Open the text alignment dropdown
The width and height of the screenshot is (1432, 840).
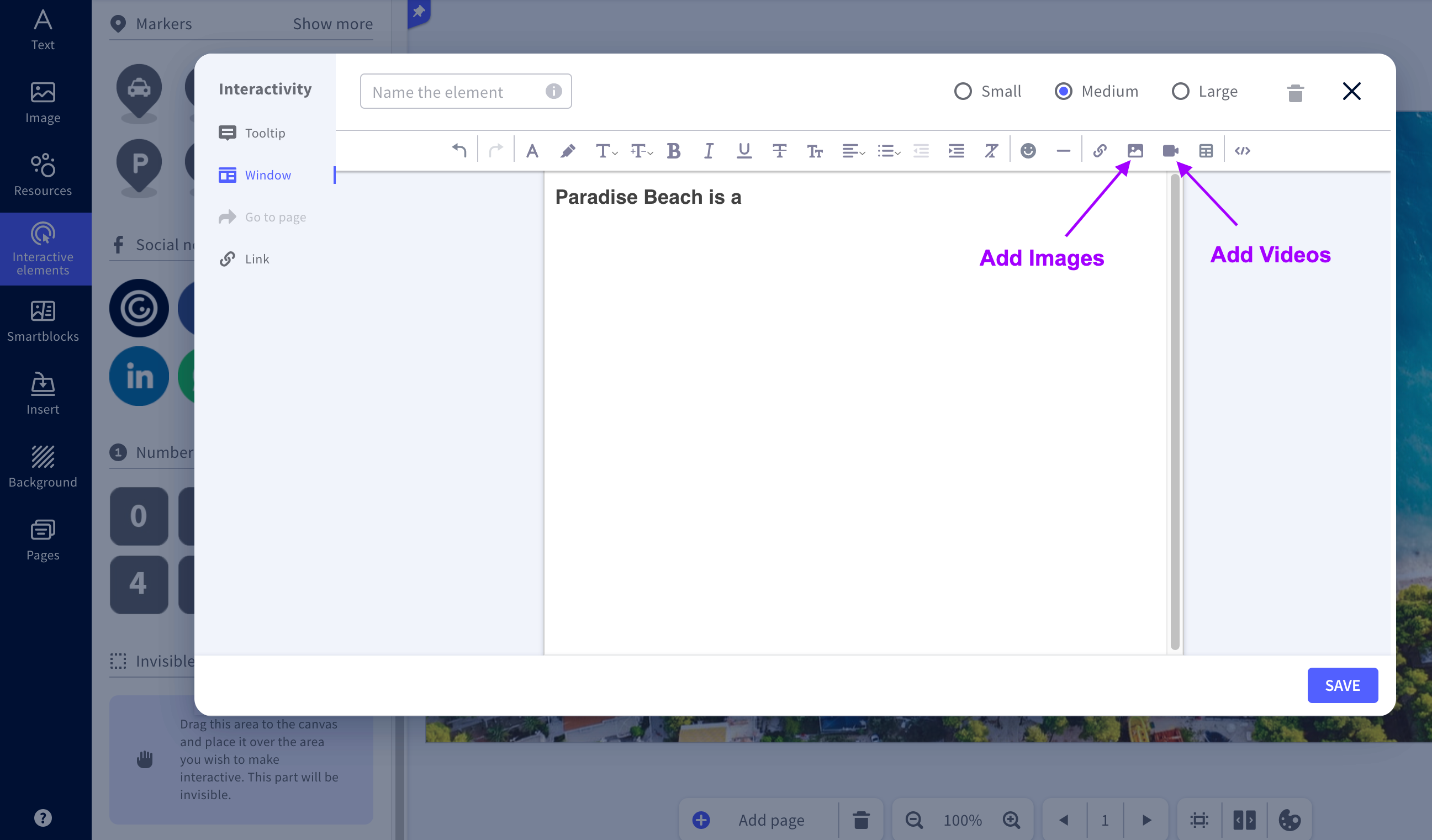click(853, 151)
